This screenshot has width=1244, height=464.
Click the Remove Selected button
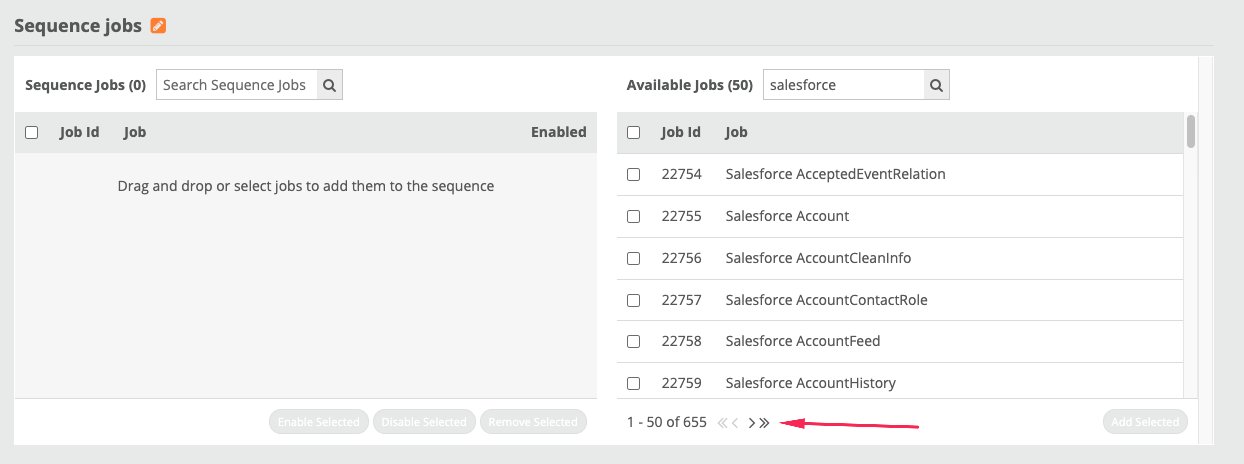[x=533, y=422]
